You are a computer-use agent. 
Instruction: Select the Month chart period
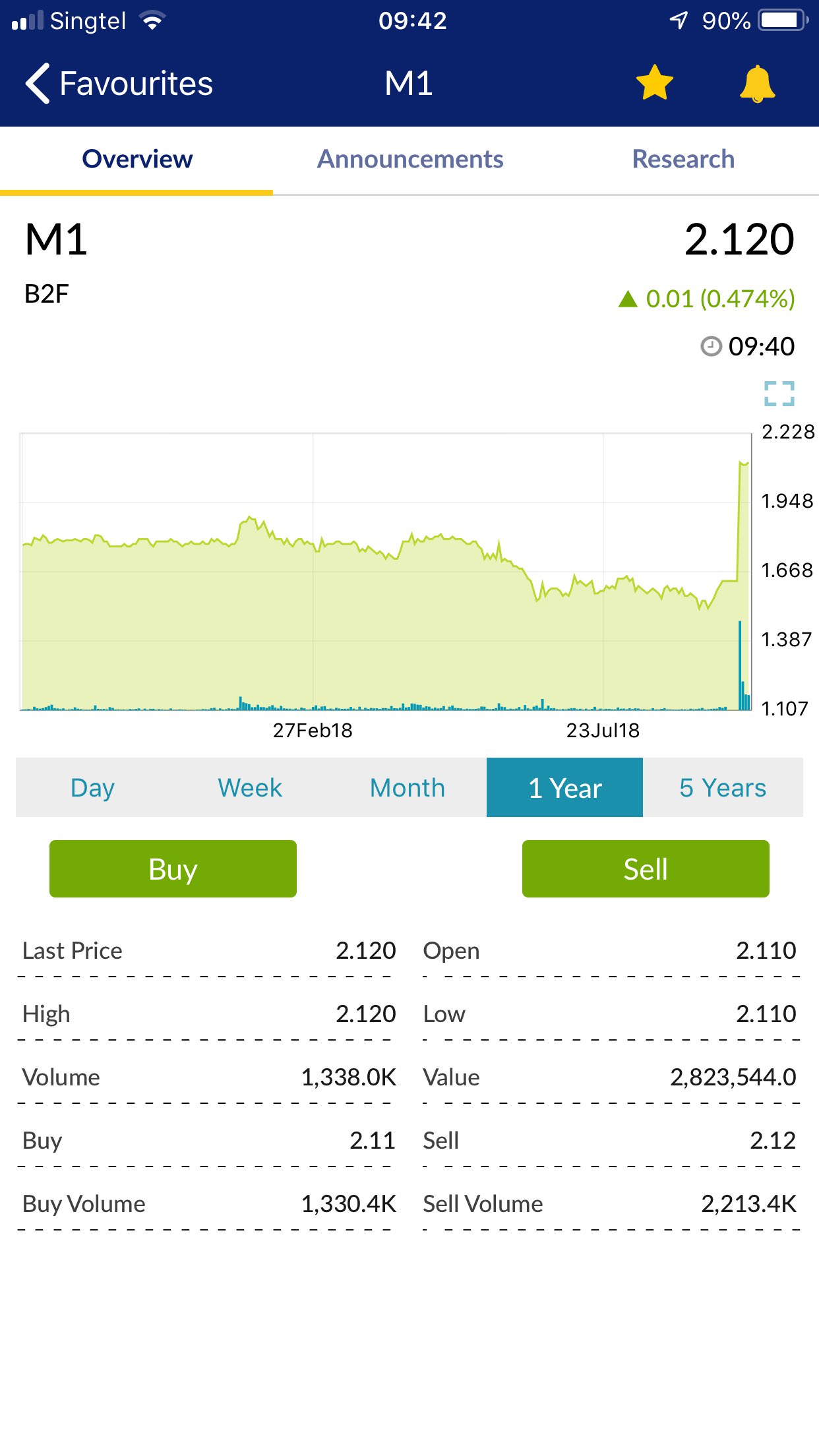408,787
